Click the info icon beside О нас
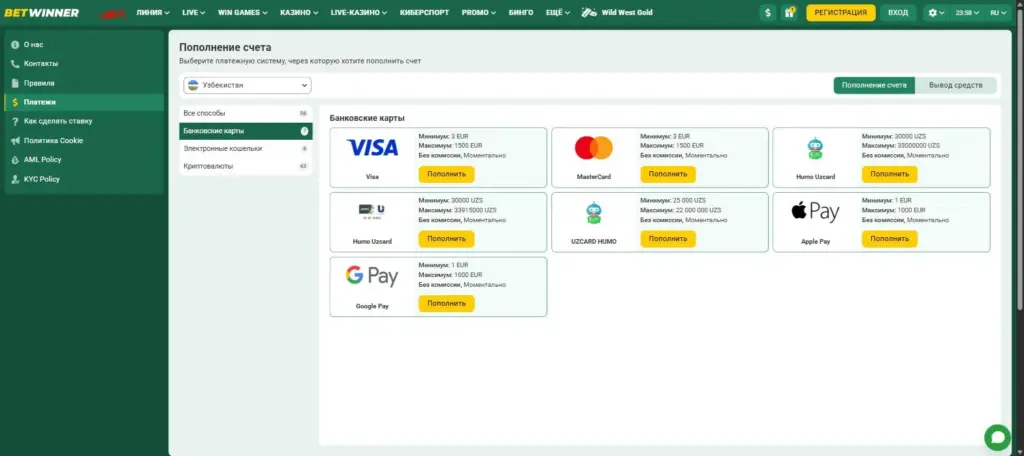 (15, 44)
